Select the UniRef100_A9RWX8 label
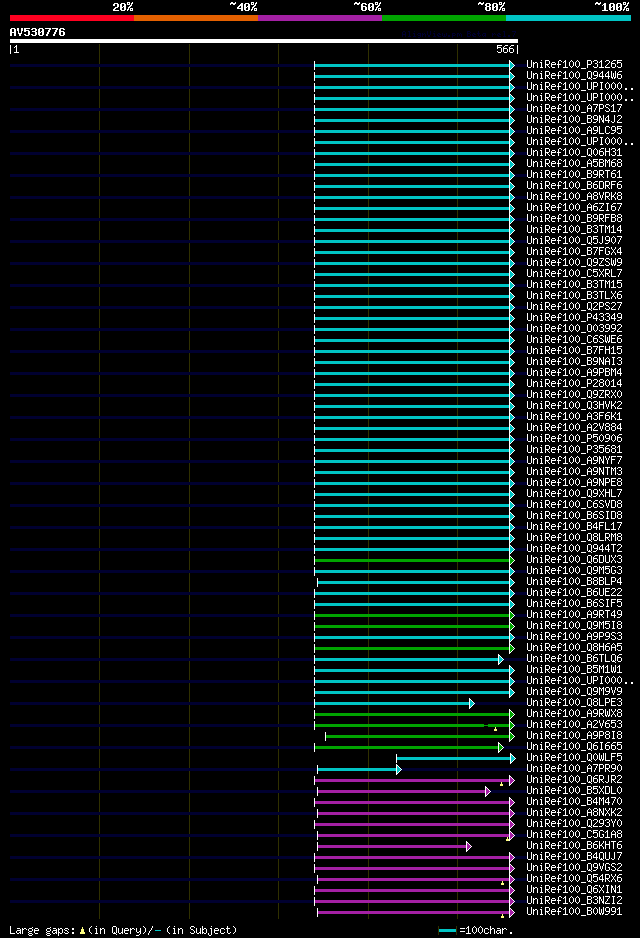Image resolution: width=640 pixels, height=938 pixels. [x=574, y=714]
